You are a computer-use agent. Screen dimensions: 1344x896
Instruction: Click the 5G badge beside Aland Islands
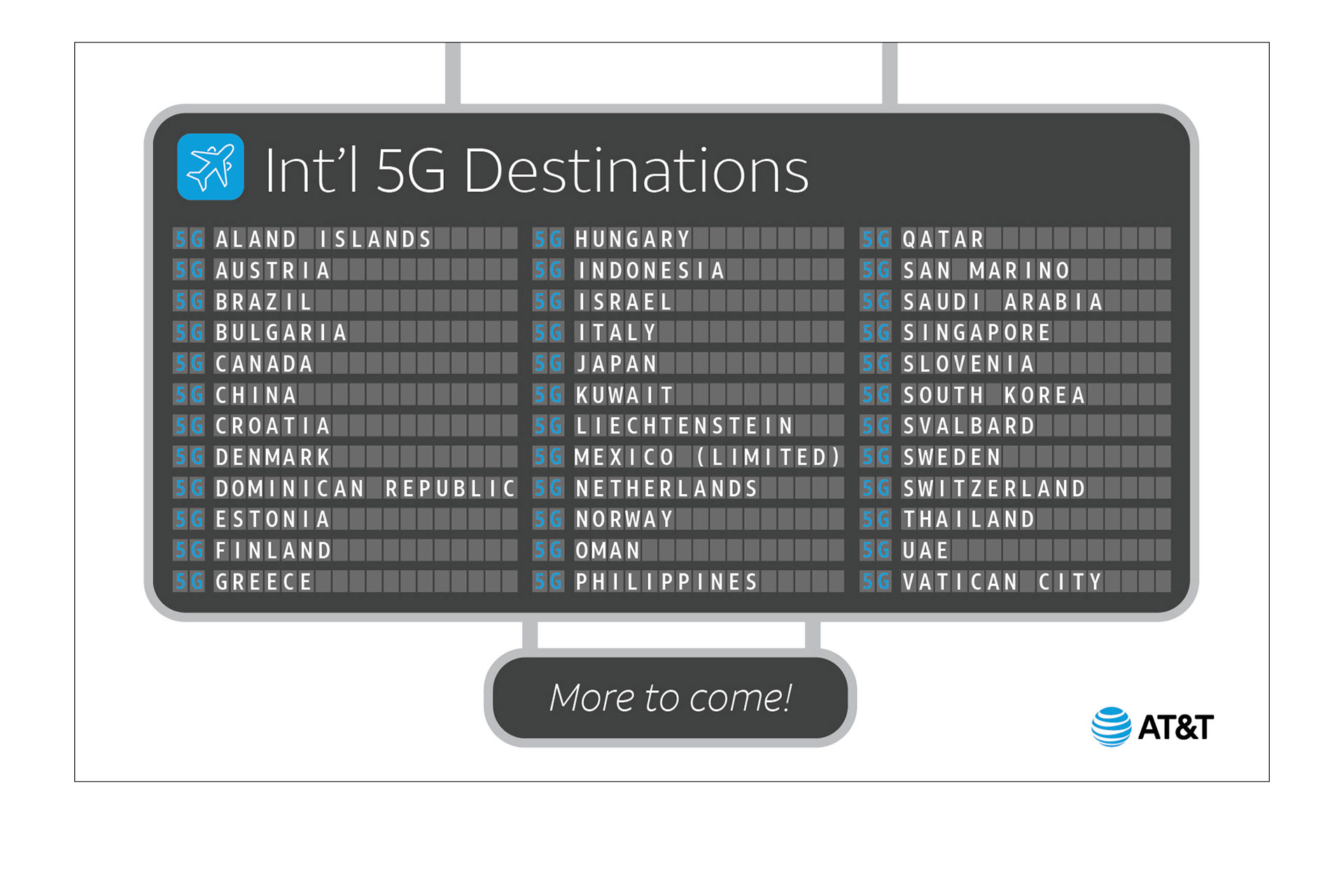pos(189,239)
